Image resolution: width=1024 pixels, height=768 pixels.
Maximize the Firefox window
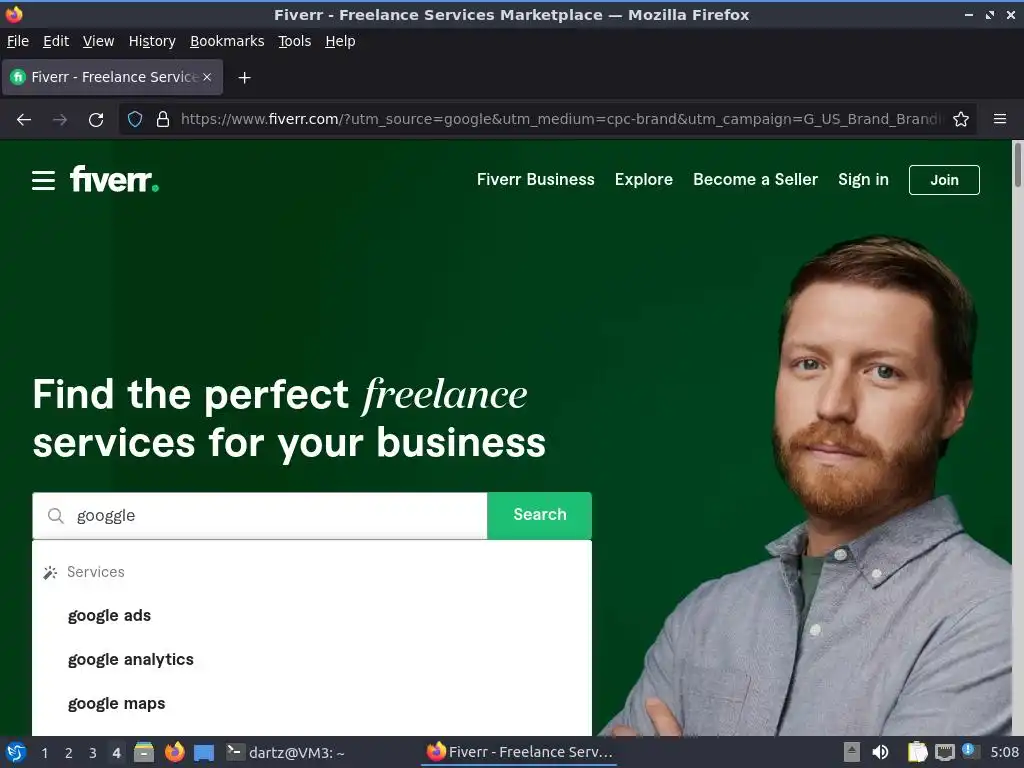(x=990, y=14)
